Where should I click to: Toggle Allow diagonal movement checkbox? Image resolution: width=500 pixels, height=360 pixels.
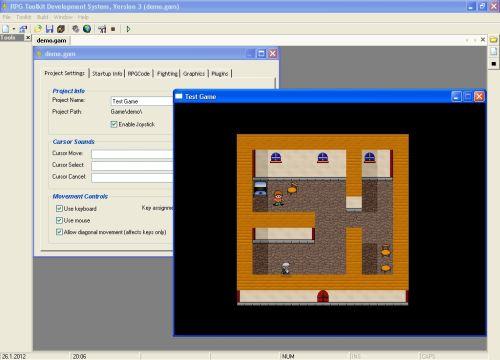pos(59,232)
